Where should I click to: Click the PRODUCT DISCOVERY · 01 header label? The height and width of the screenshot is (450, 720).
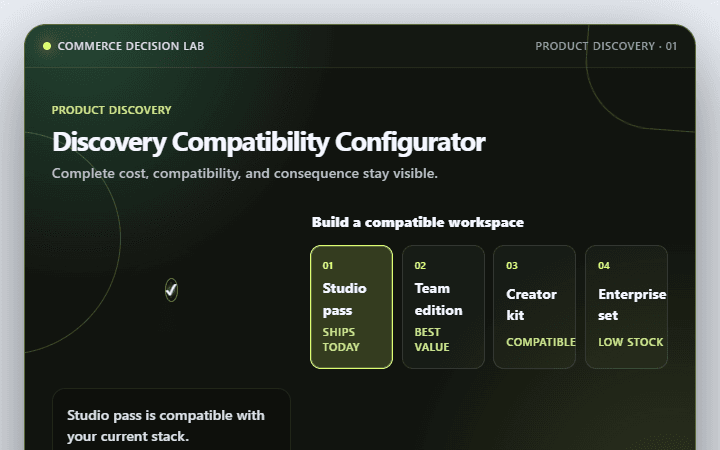606,46
